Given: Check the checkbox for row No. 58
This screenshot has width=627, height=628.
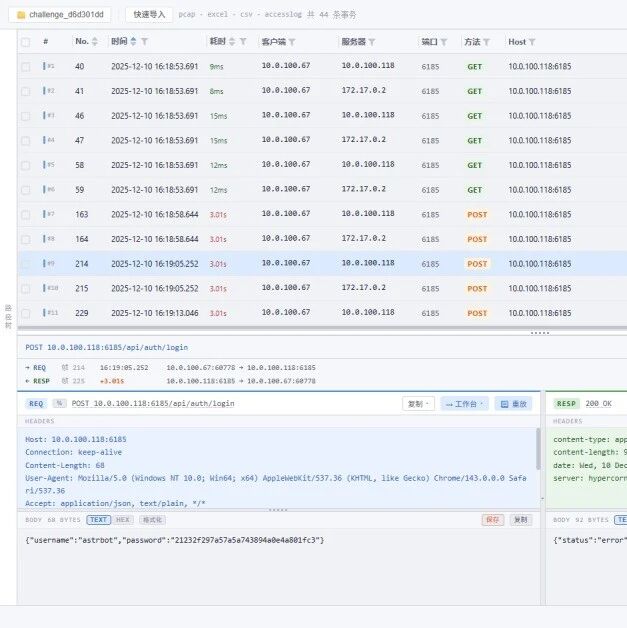Looking at the screenshot, I should coord(26,165).
